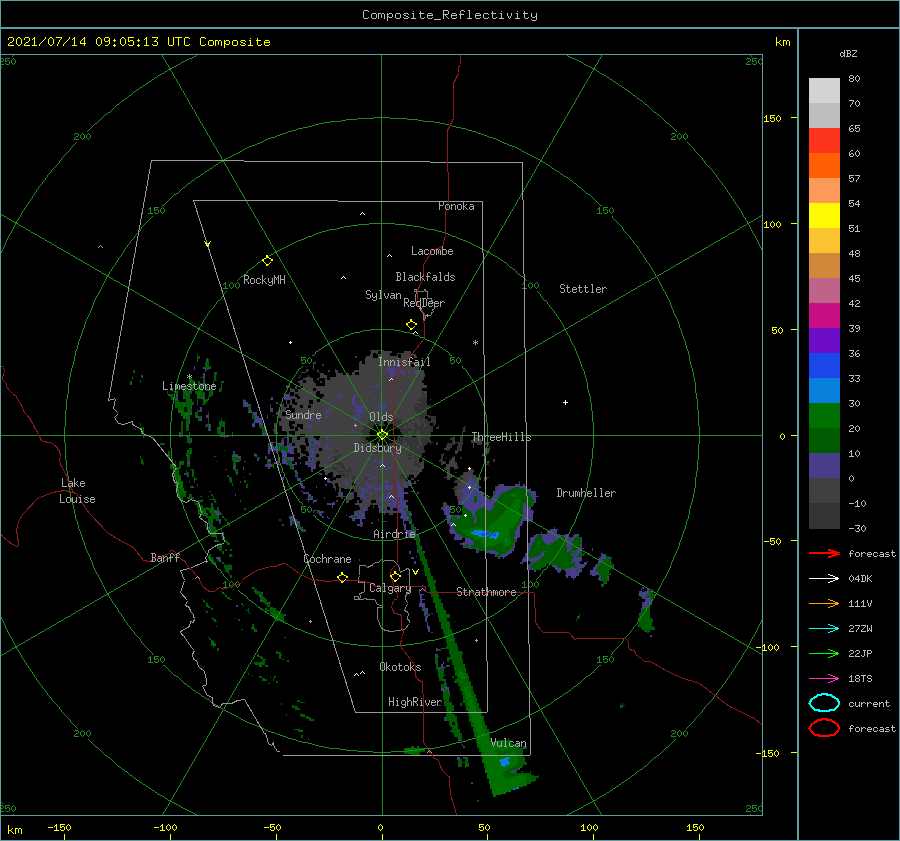Screen dimensions: 900x841
Task: Click the Composite_Reflectivity title
Action: 450,15
